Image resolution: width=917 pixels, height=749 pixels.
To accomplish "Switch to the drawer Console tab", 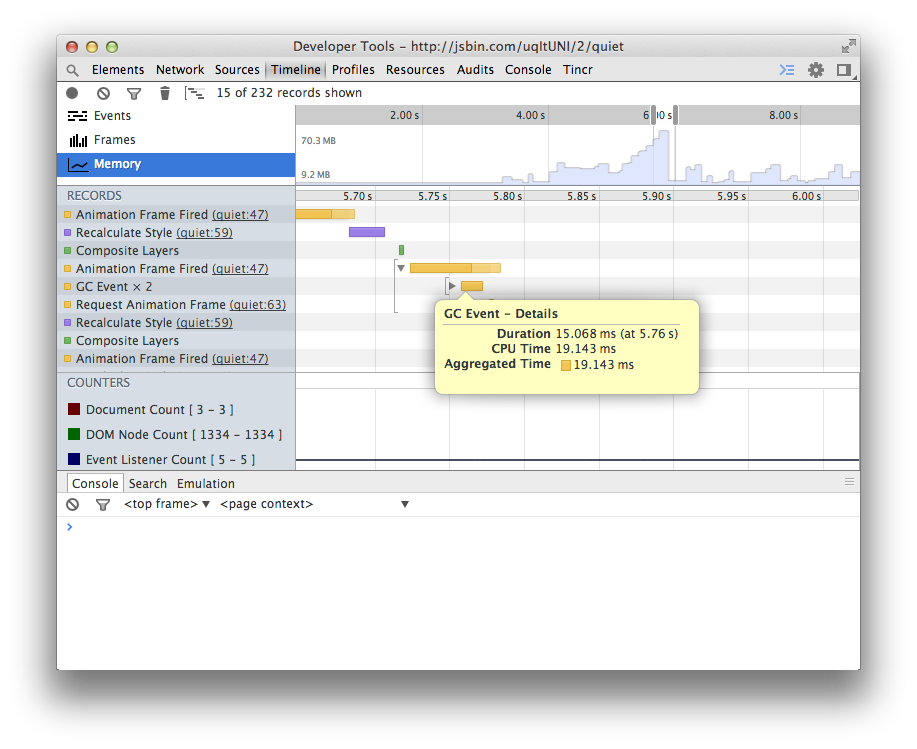I will coord(95,484).
